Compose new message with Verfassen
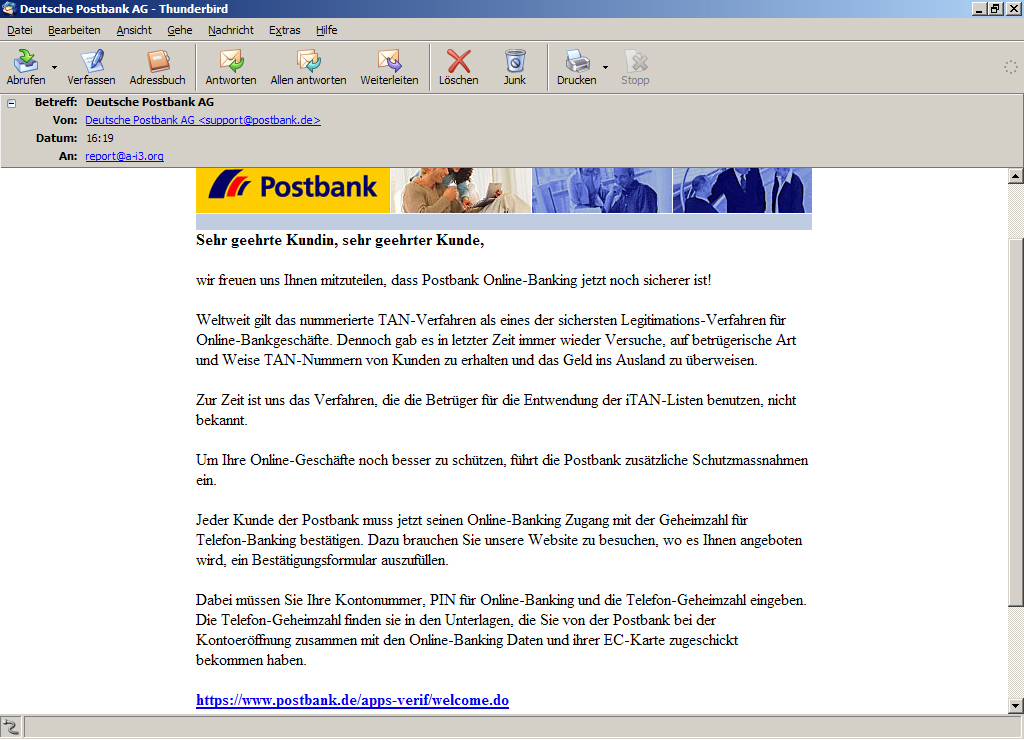 (x=91, y=67)
